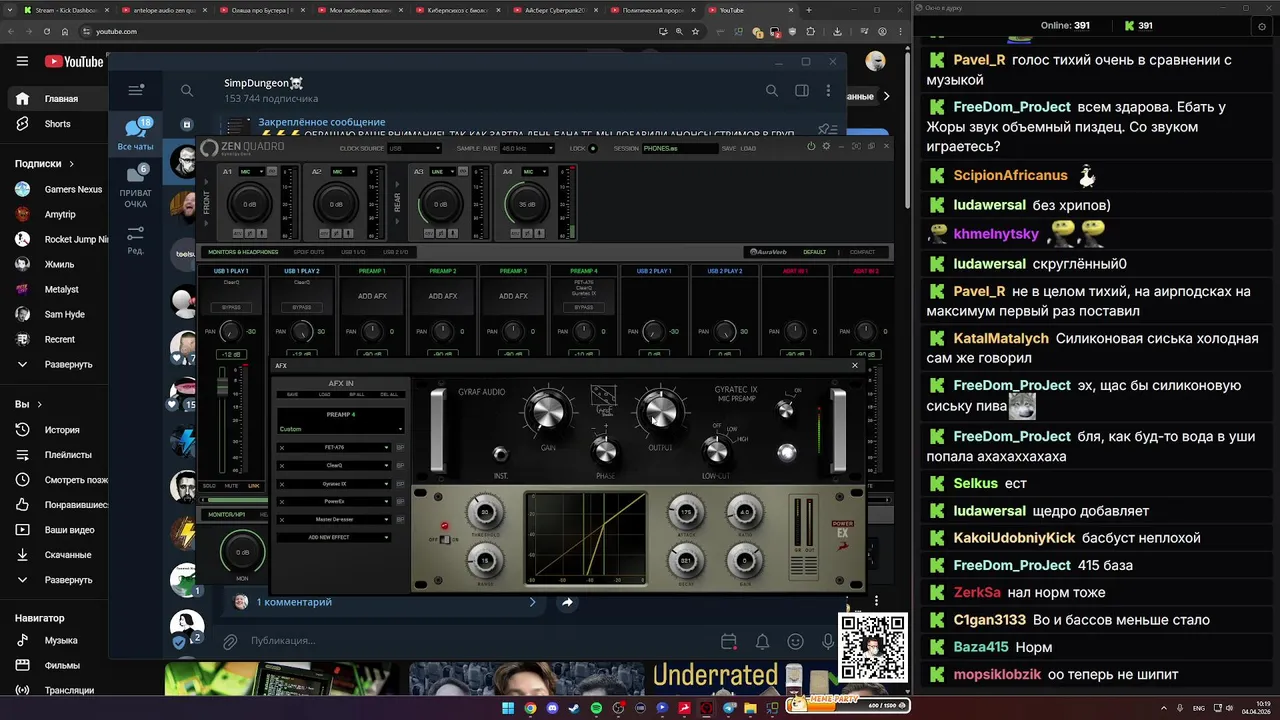Click ADD AFX on PREAMP 1 strip

372,296
